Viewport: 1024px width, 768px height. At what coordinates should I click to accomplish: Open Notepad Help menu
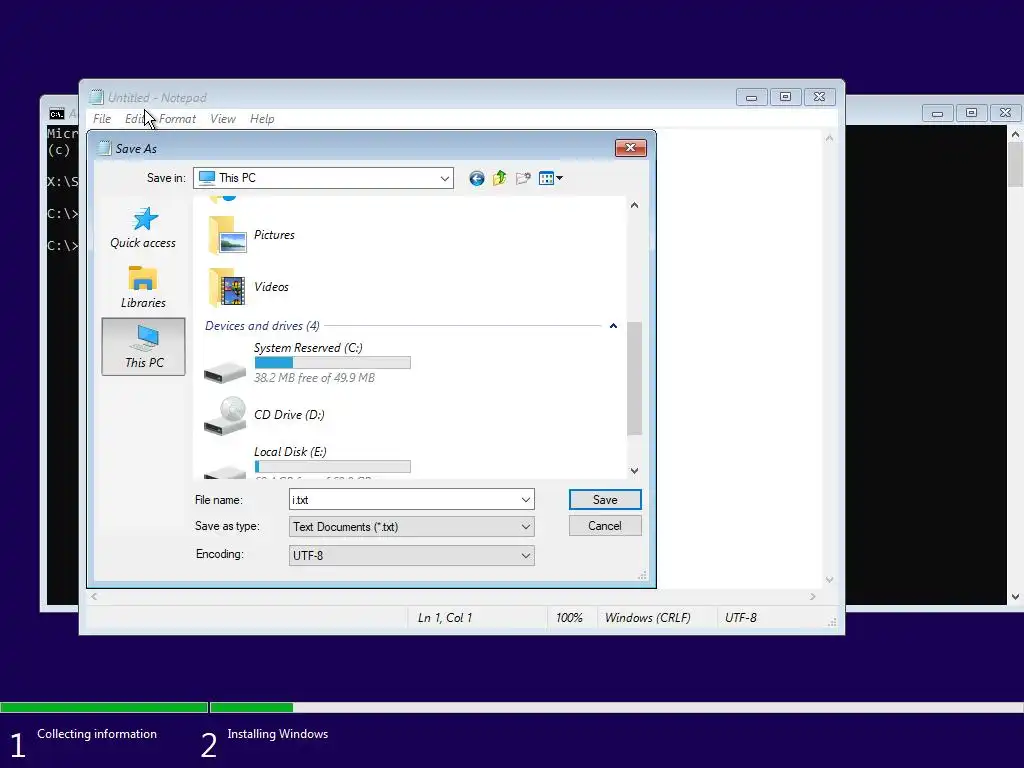(x=262, y=119)
